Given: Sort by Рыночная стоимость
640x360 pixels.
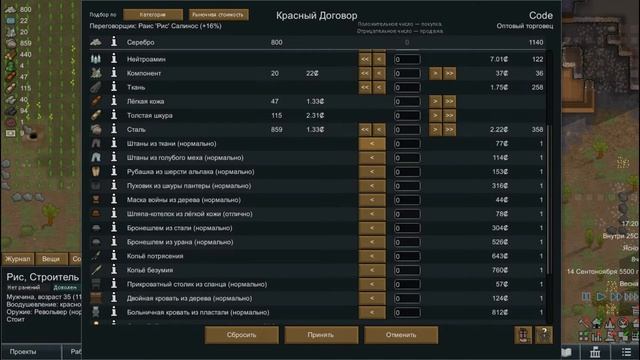Looking at the screenshot, I should coord(218,15).
